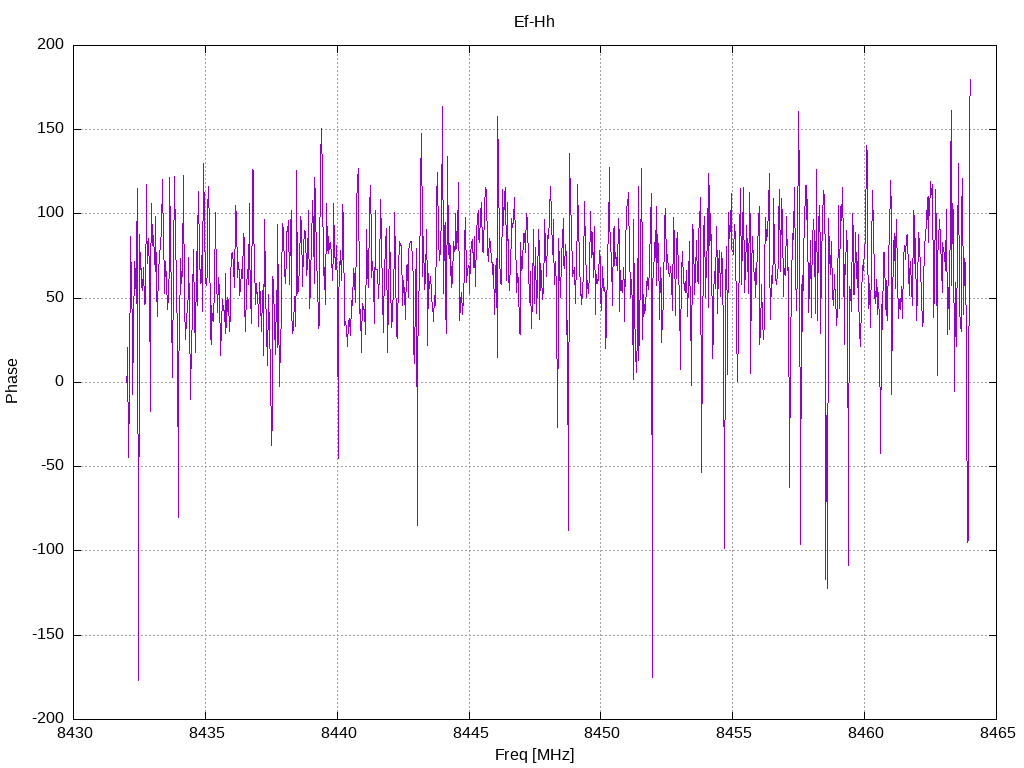1024x768 pixels.
Task: Click the -200 y-axis tick label
Action: [48, 718]
